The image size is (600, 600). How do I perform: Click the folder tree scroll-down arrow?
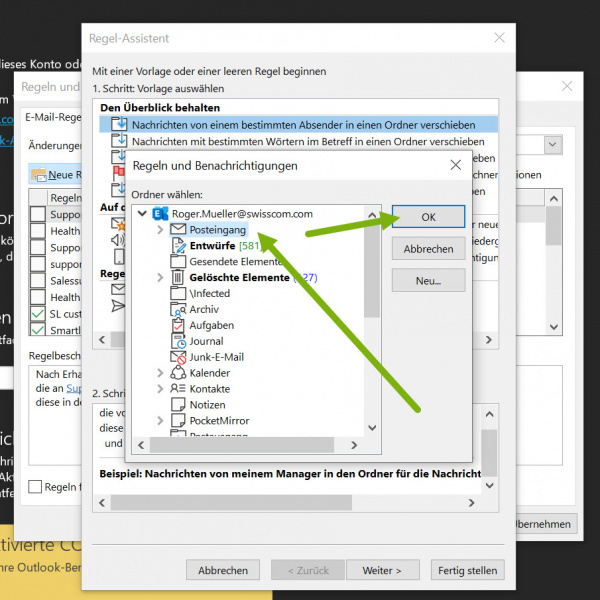pyautogui.click(x=372, y=427)
